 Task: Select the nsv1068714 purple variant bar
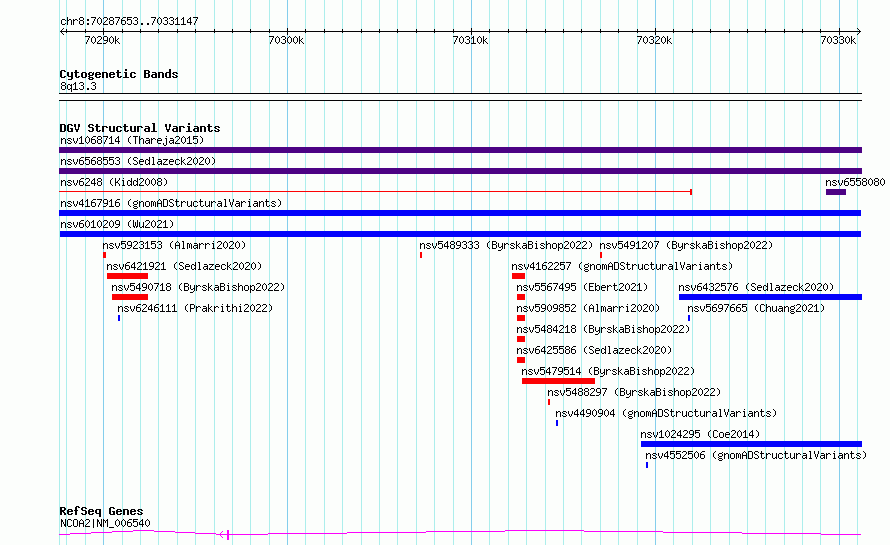460,150
